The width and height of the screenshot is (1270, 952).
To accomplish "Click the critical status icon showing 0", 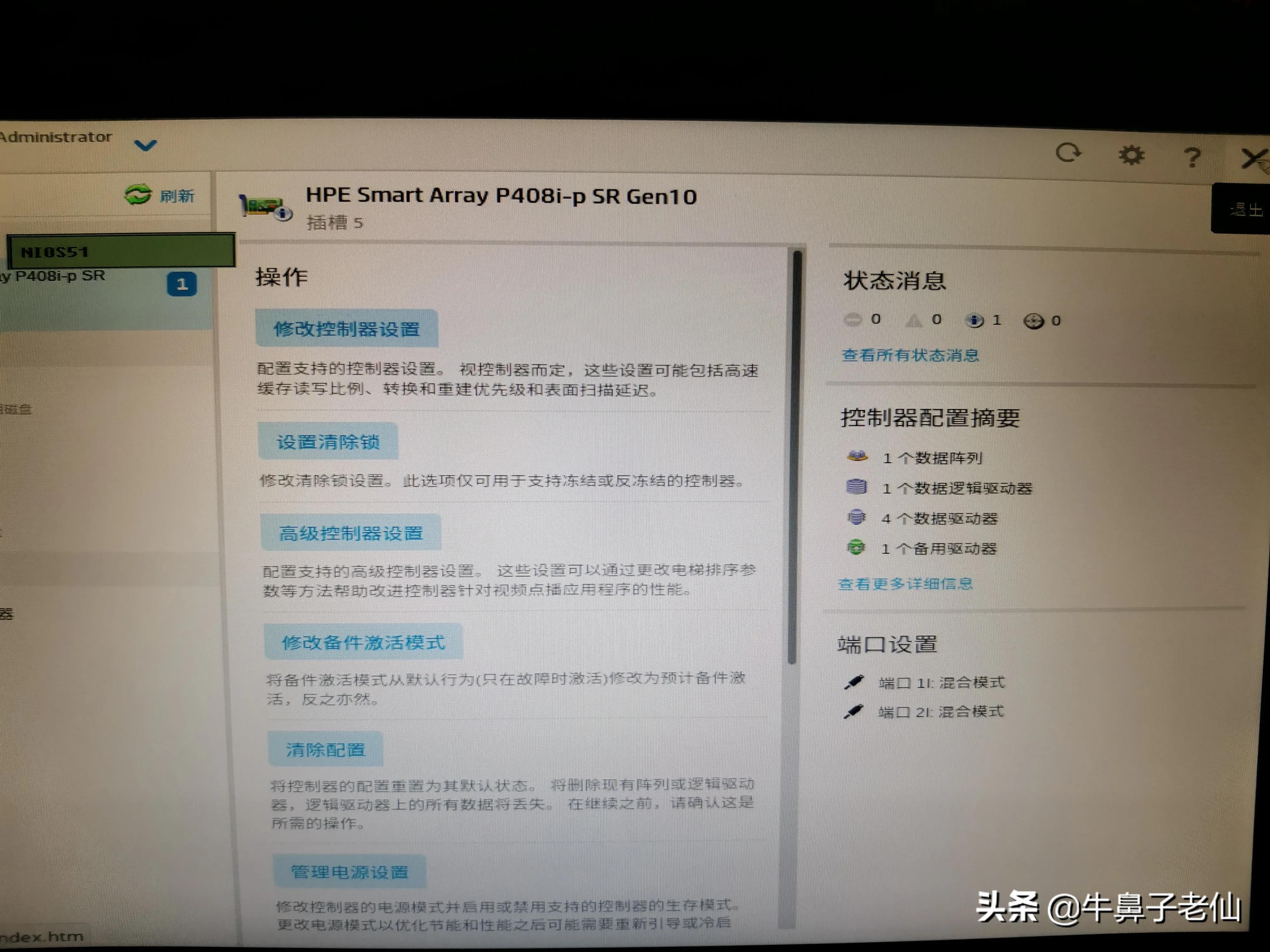I will [852, 319].
